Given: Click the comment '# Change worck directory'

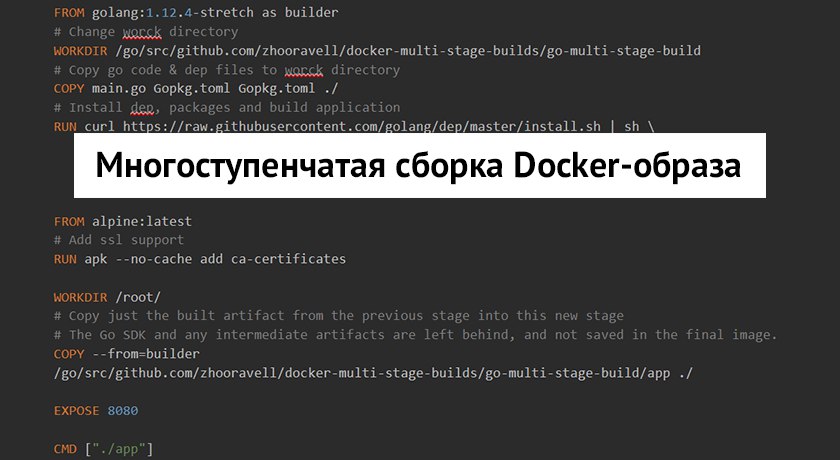Looking at the screenshot, I should 146,32.
